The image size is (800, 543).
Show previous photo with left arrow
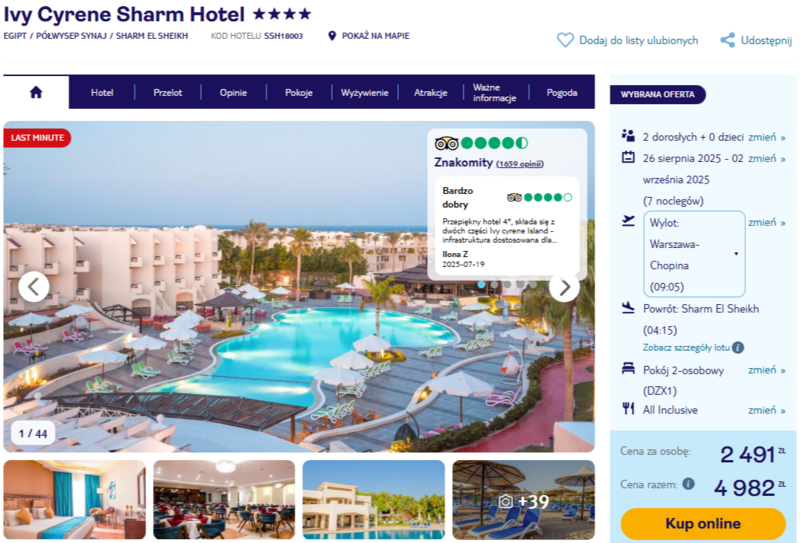pos(34,287)
